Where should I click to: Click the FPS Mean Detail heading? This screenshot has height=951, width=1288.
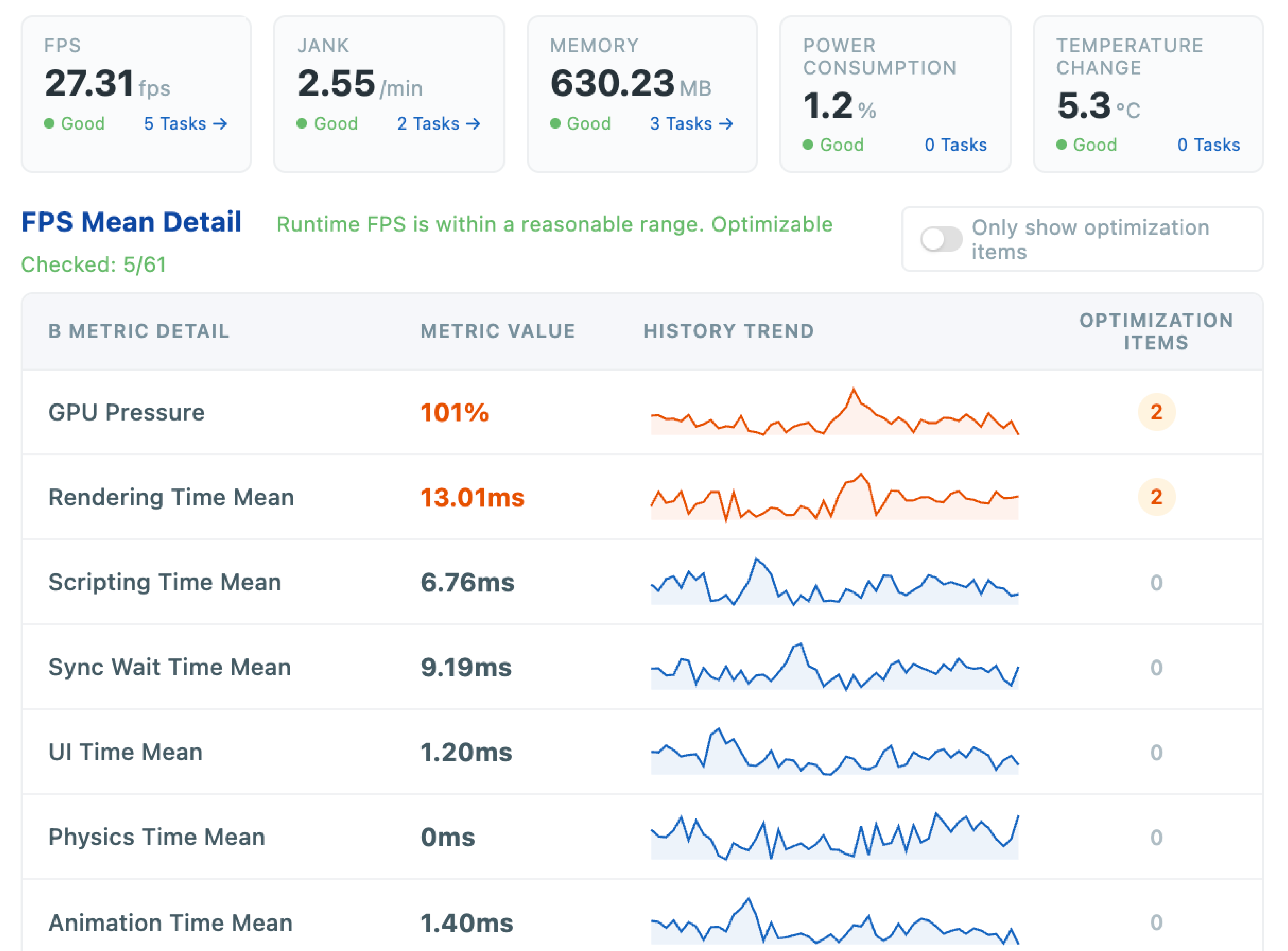click(131, 222)
